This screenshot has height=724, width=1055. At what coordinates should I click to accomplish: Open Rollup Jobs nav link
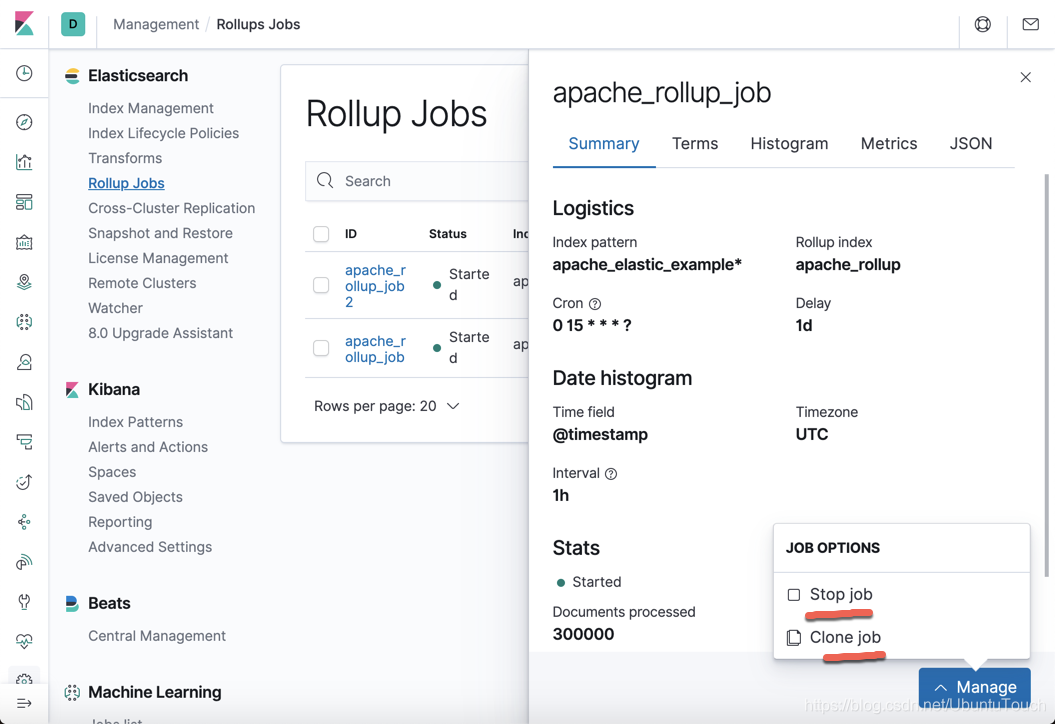126,183
